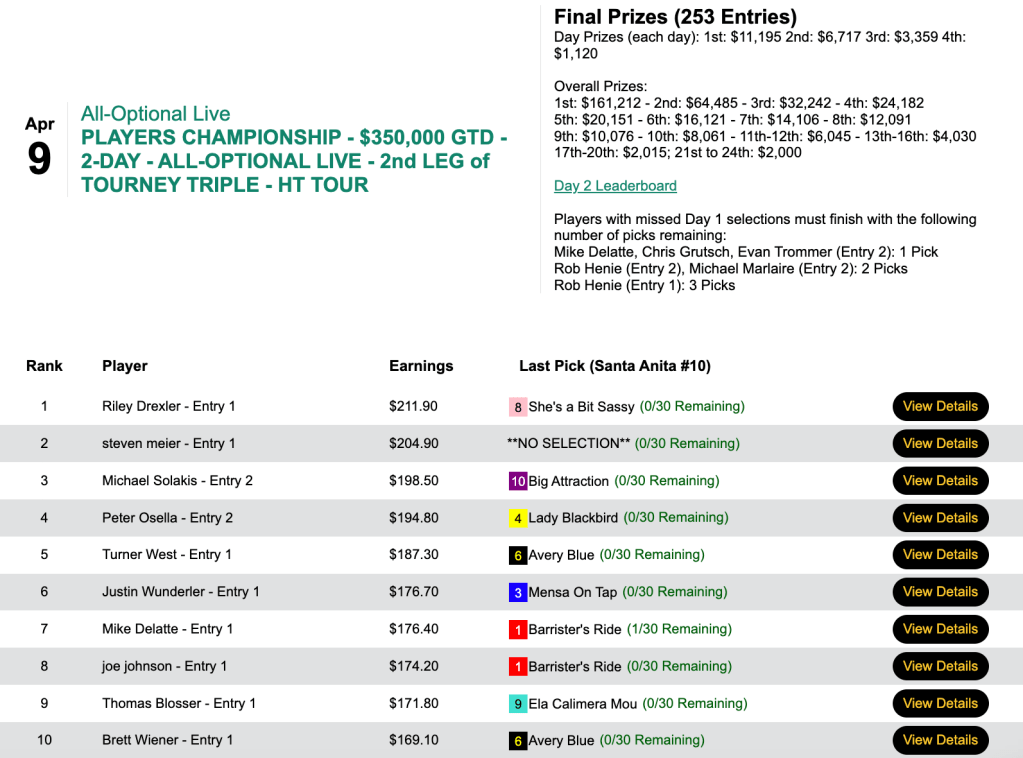Image resolution: width=1023 pixels, height=758 pixels.
Task: Click the red number 1 badge in Mike Delatte's row
Action: [518, 629]
